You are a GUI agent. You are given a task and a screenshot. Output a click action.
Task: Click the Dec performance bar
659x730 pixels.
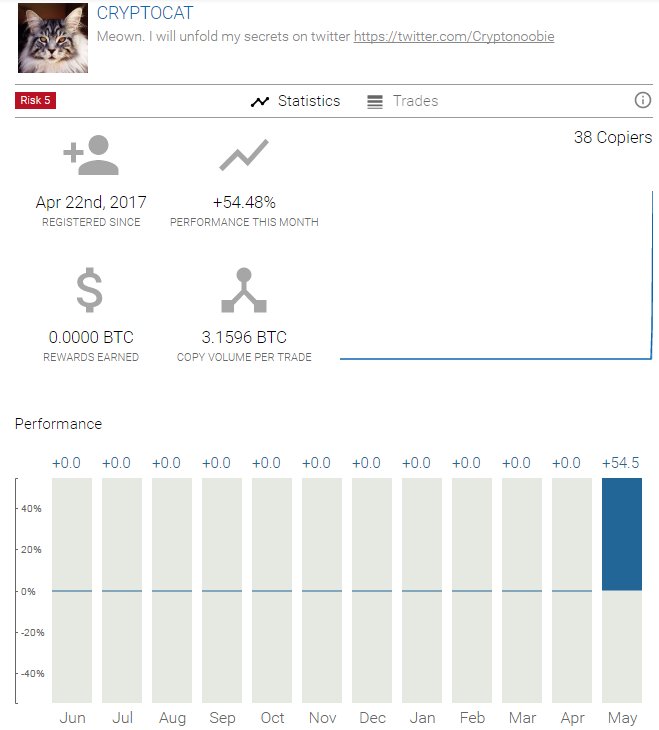point(372,590)
